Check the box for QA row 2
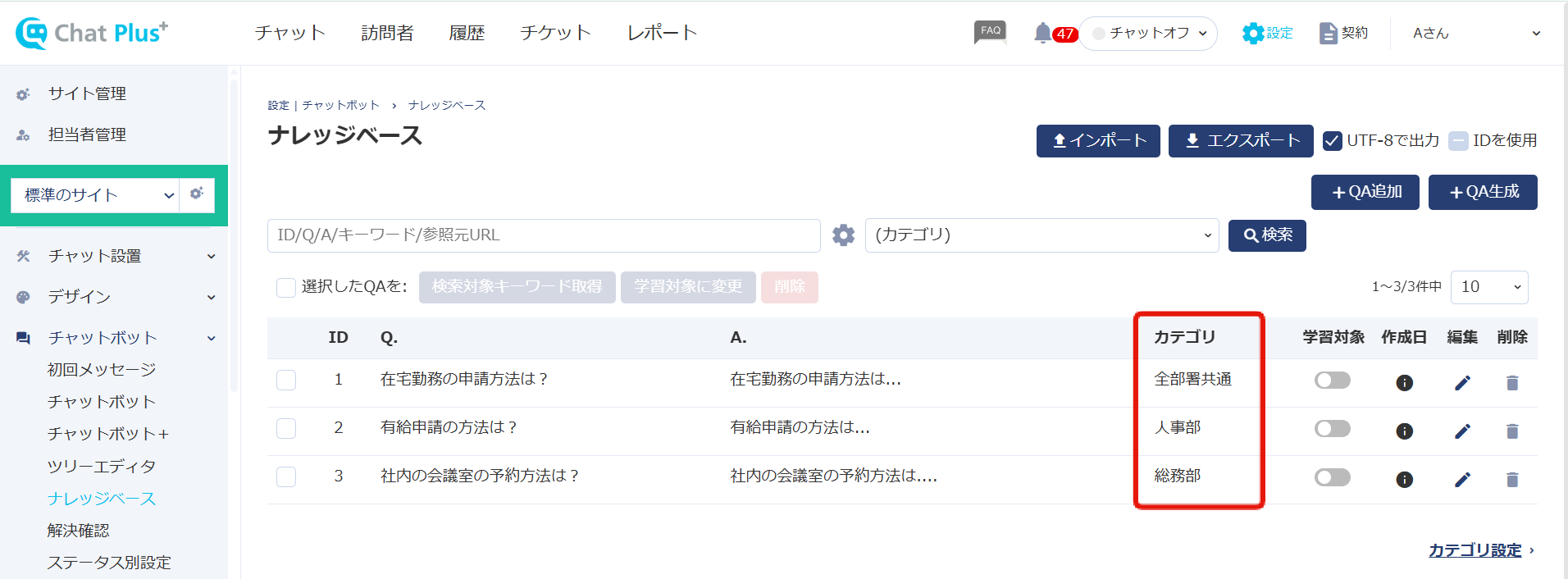This screenshot has width=1568, height=579. (286, 428)
